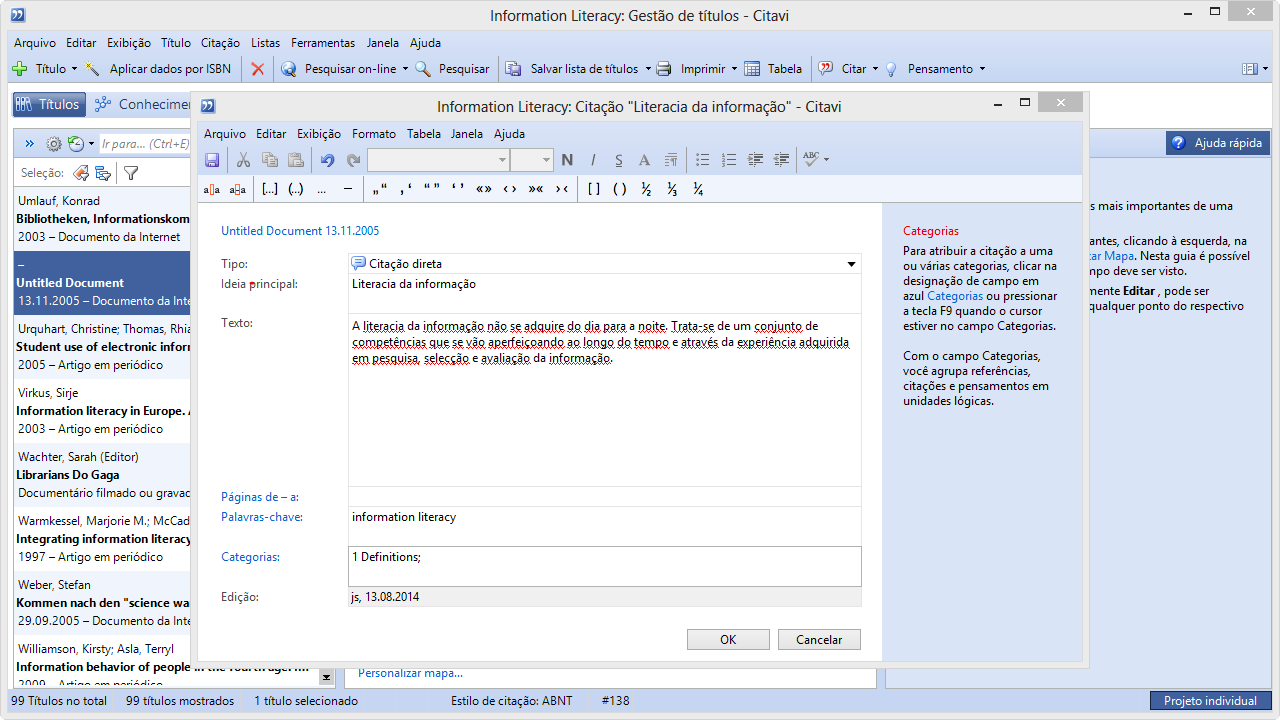Click Aplicar dados por ISBN button
The image size is (1280, 720).
click(x=159, y=69)
